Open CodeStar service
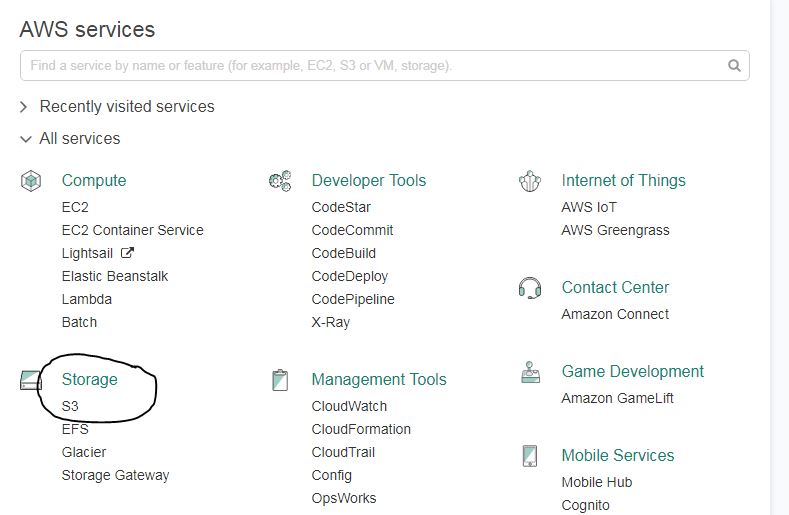Image resolution: width=789 pixels, height=515 pixels. [341, 207]
